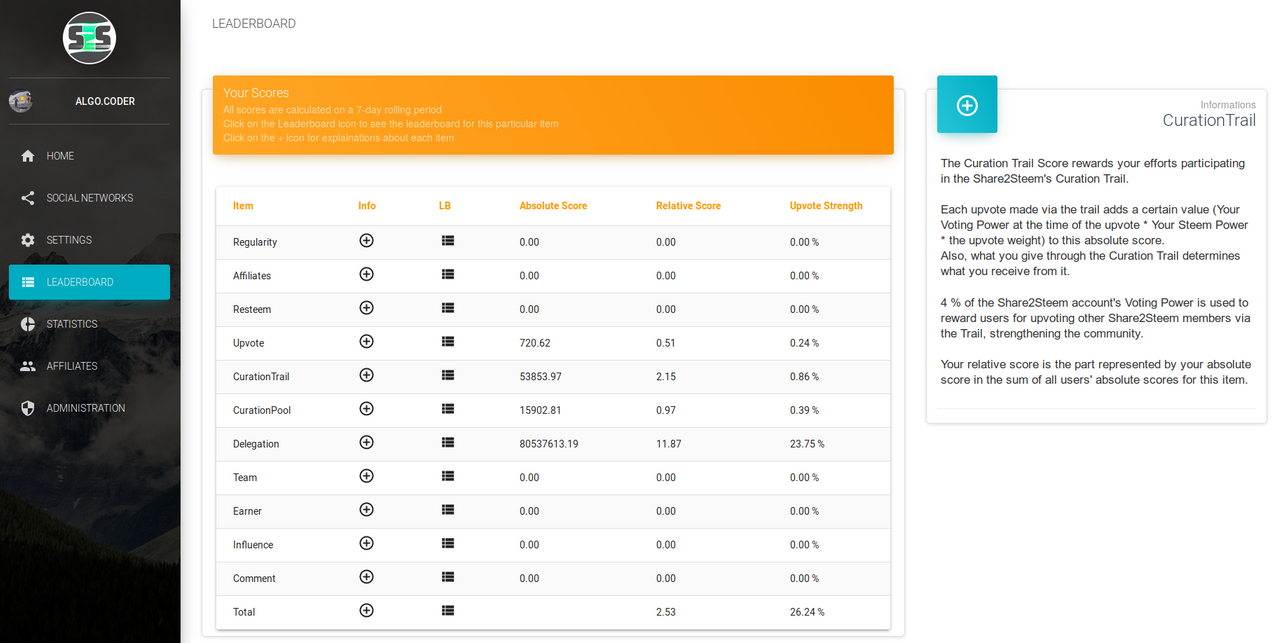View the leaderboard list icon for CurationTrail row
This screenshot has height=643, width=1280.
(448, 375)
